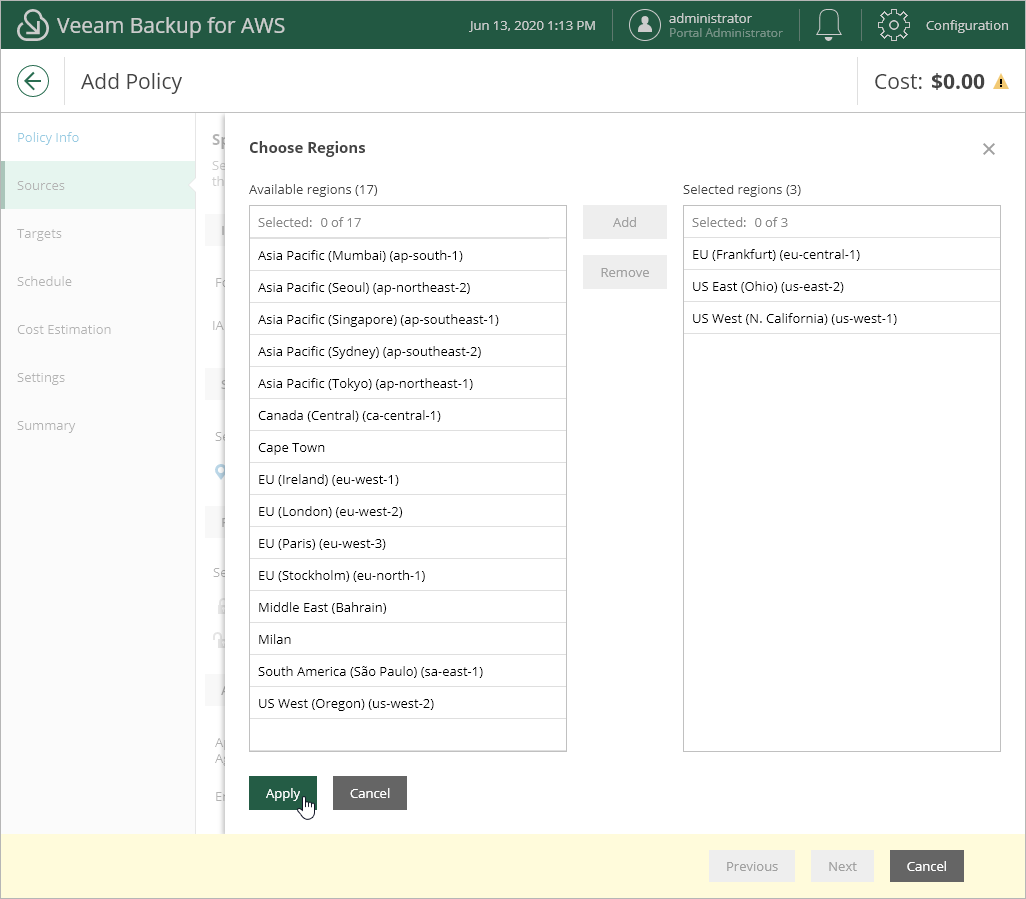Click the cost warning triangle icon
Screen dimensions: 1026x899
pos(1000,82)
